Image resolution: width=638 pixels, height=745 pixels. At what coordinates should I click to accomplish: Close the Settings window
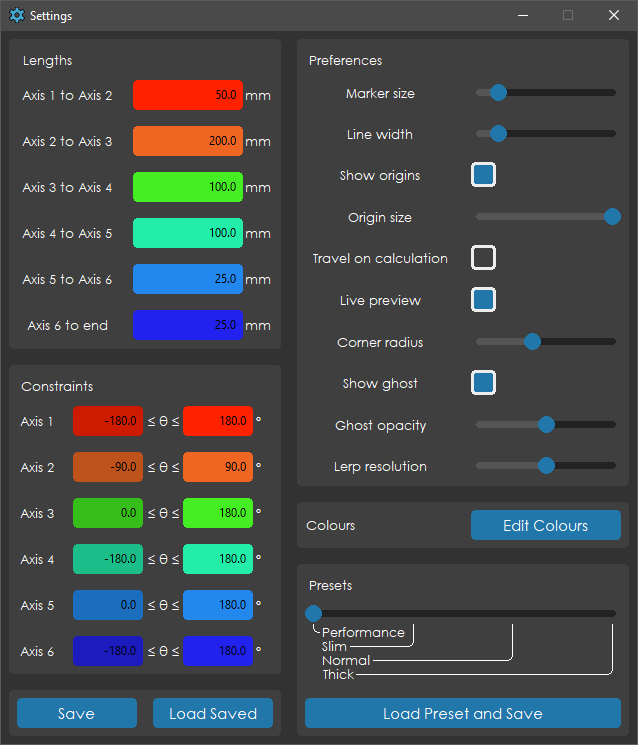tap(614, 16)
